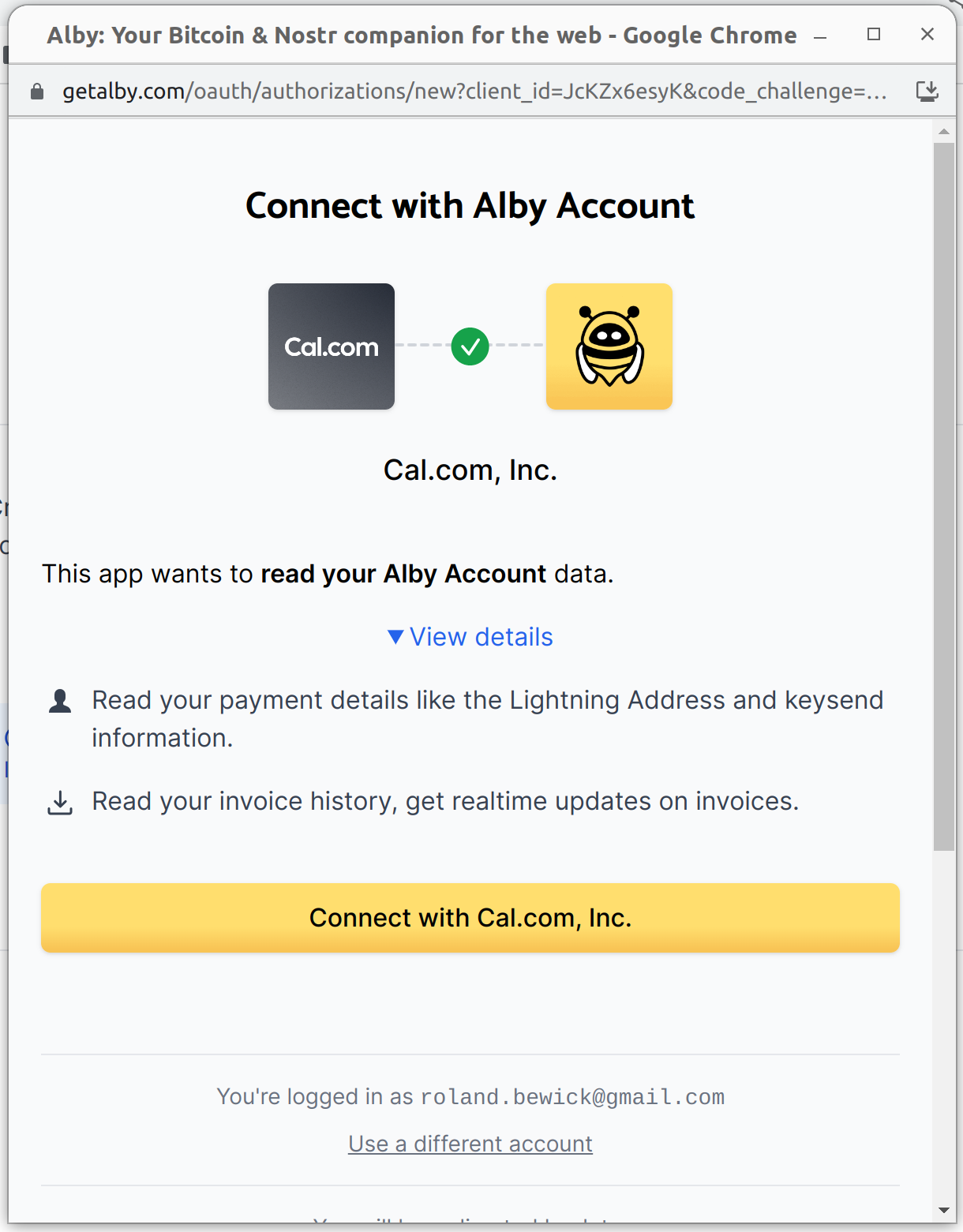Viewport: 963px width, 1232px height.
Task: Click the scrollbar up arrow
Action: pos(943,131)
